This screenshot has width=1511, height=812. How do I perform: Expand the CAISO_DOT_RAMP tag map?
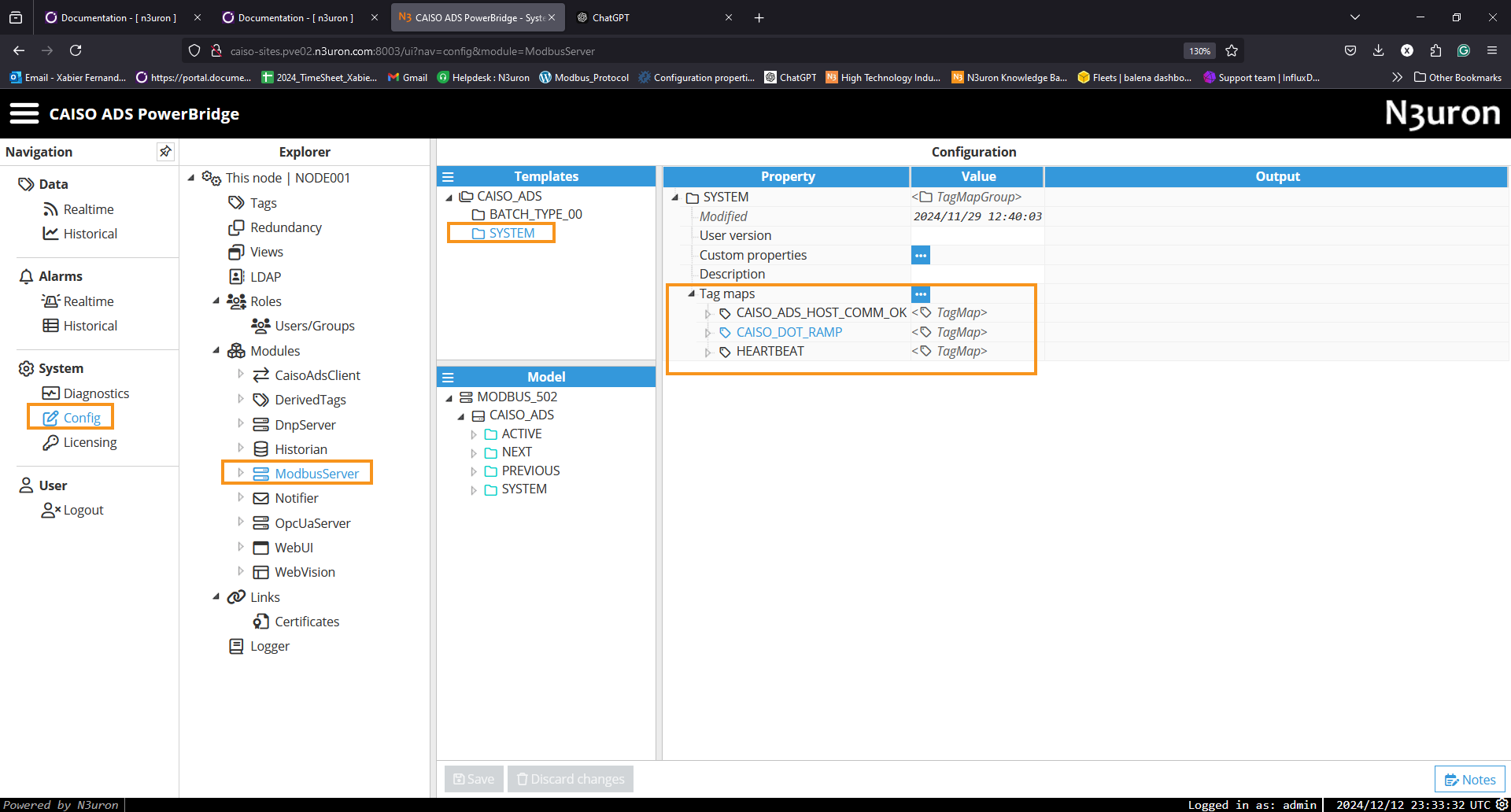pos(707,333)
